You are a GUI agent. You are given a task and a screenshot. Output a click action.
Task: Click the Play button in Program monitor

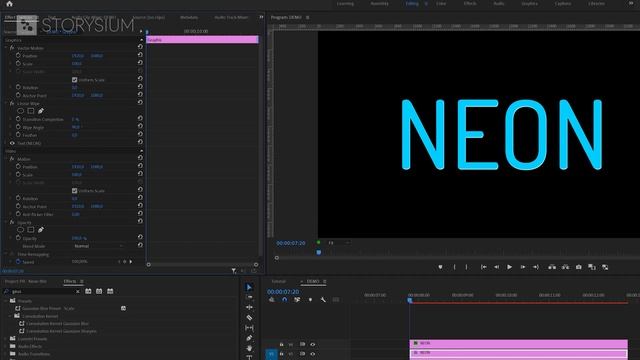tap(509, 267)
